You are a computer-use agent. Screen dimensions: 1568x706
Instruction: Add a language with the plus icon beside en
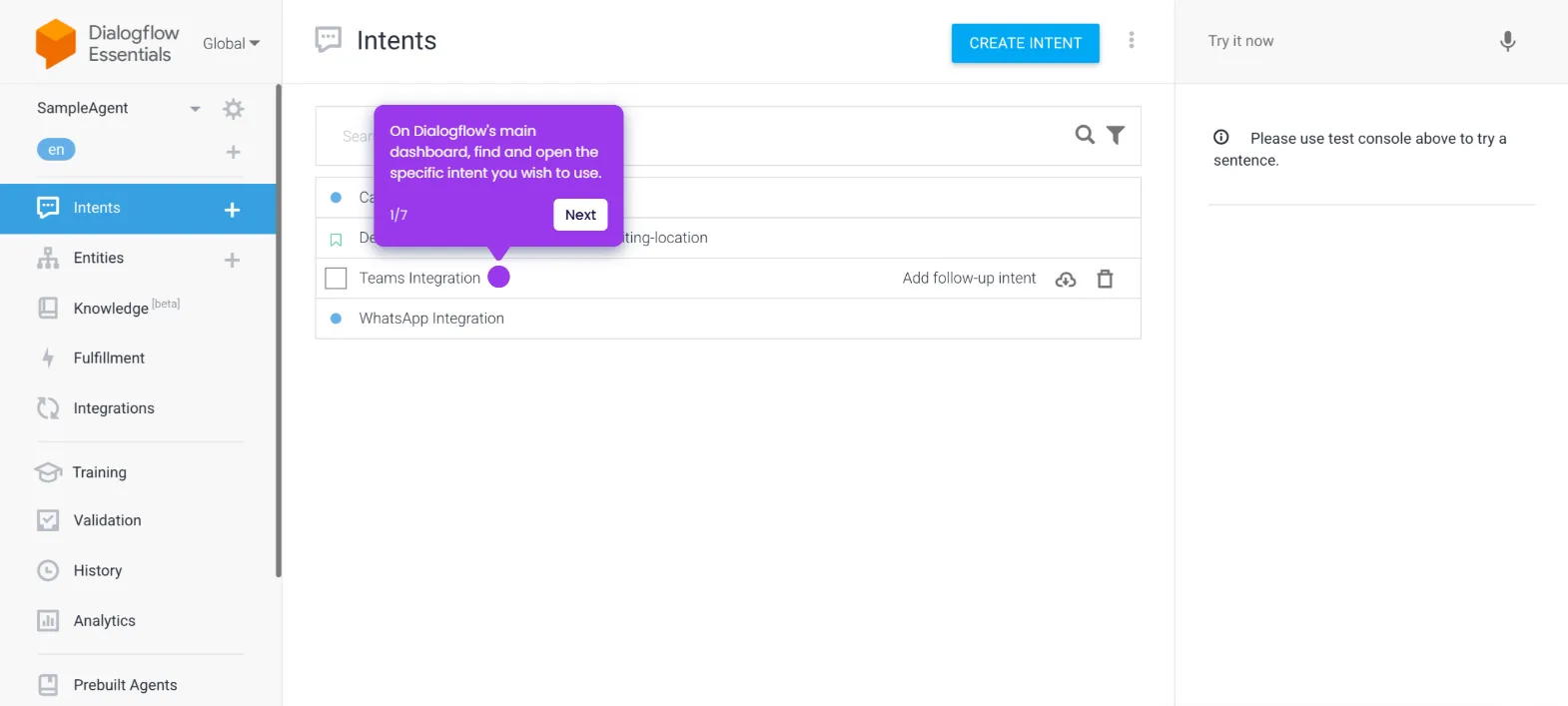[x=233, y=152]
